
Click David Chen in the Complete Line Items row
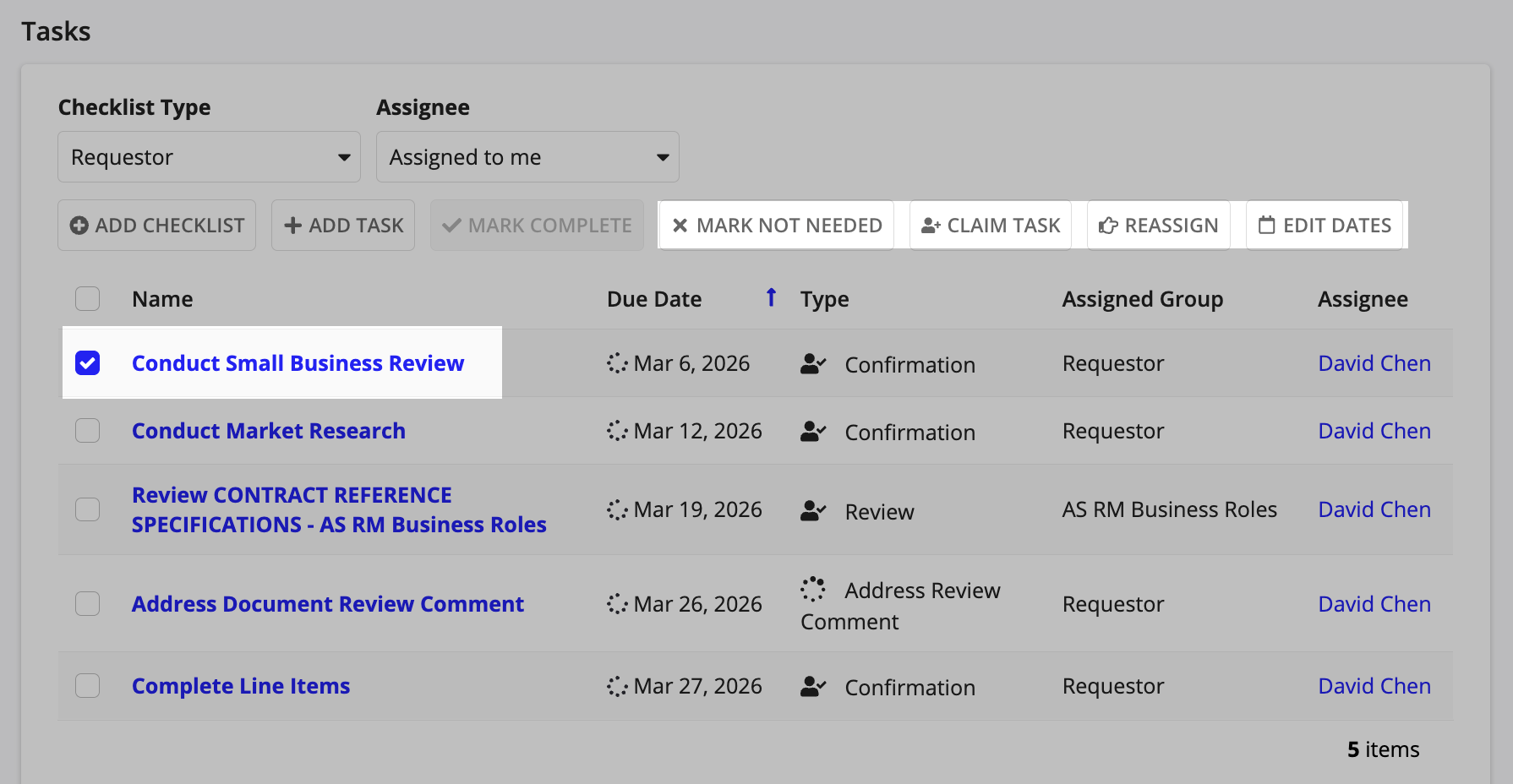(1374, 686)
